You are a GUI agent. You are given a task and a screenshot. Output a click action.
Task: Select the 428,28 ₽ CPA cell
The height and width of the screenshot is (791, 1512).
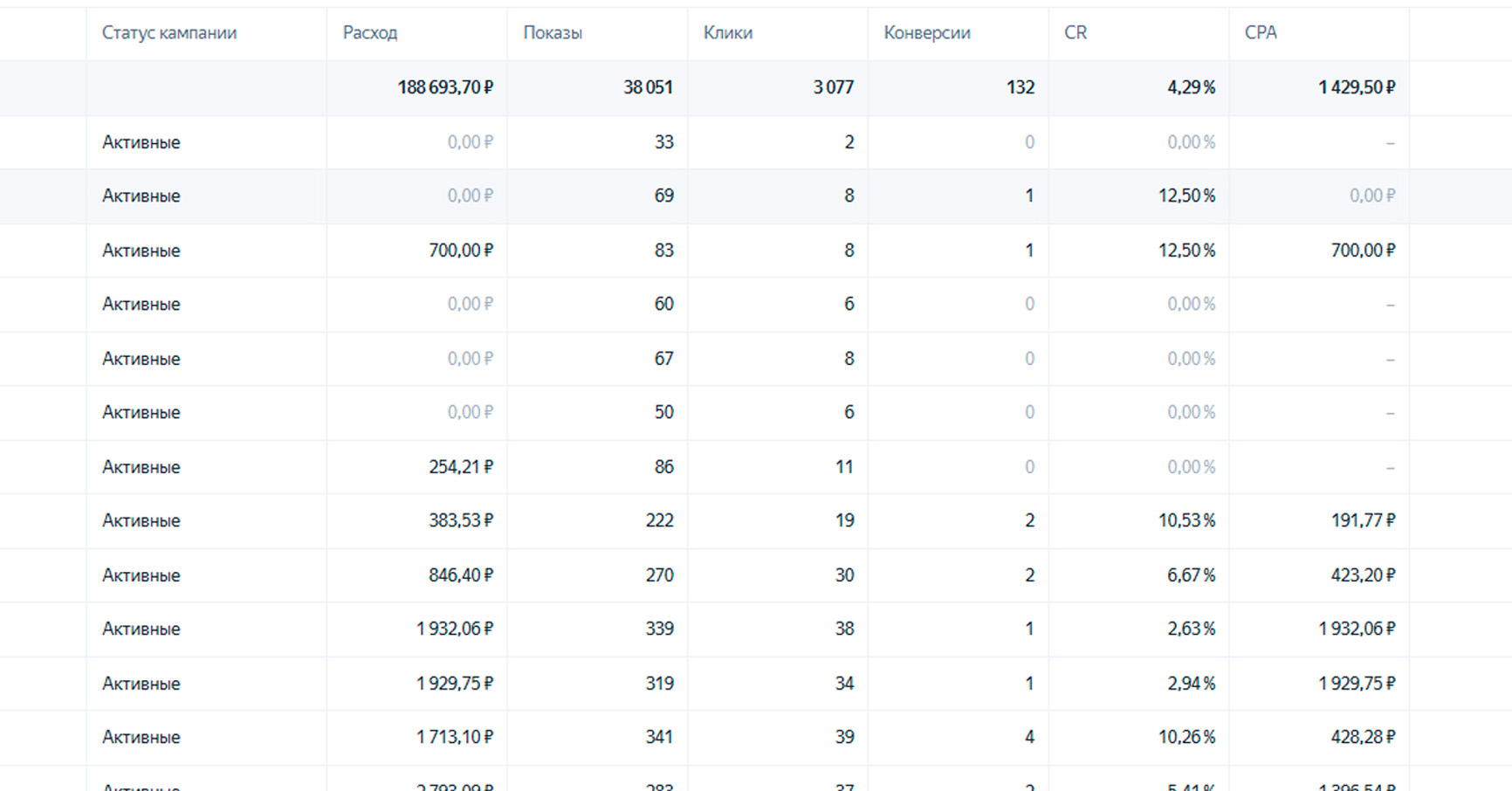[1363, 738]
